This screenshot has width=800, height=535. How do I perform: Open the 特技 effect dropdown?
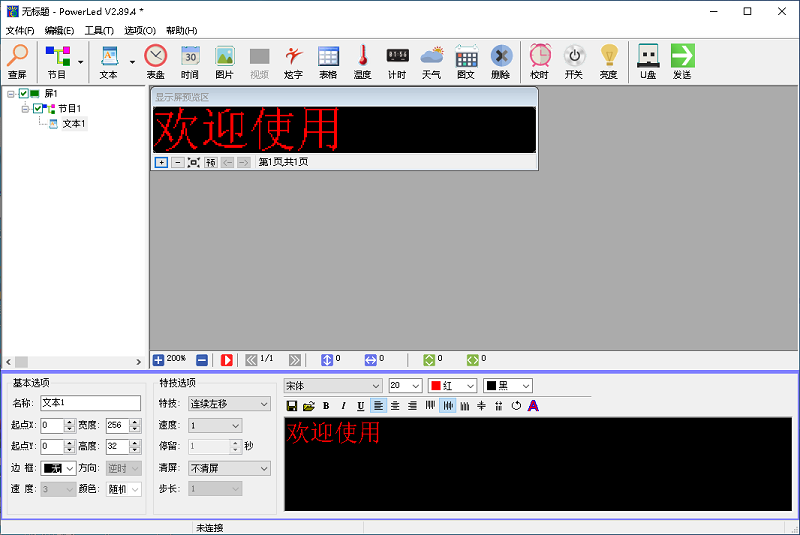[229, 403]
